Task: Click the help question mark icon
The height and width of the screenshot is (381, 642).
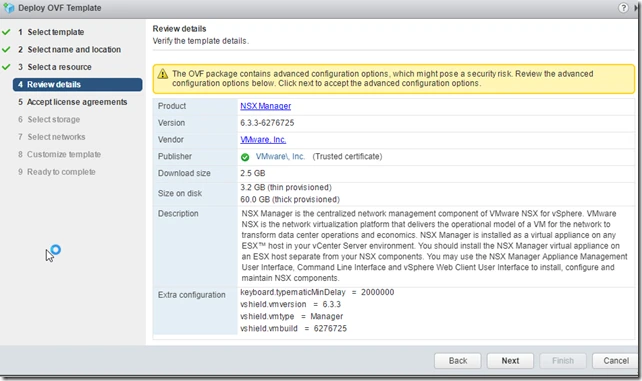Action: (623, 8)
